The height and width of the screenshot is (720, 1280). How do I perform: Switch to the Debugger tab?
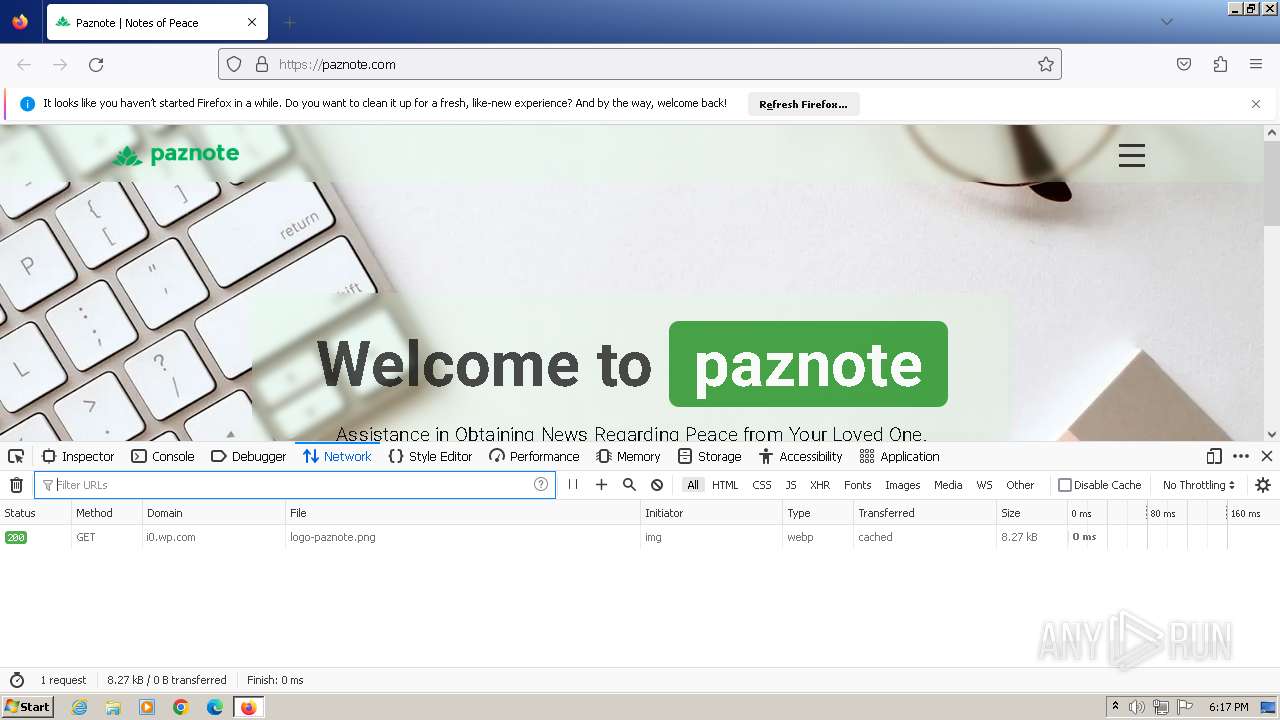pyautogui.click(x=249, y=456)
